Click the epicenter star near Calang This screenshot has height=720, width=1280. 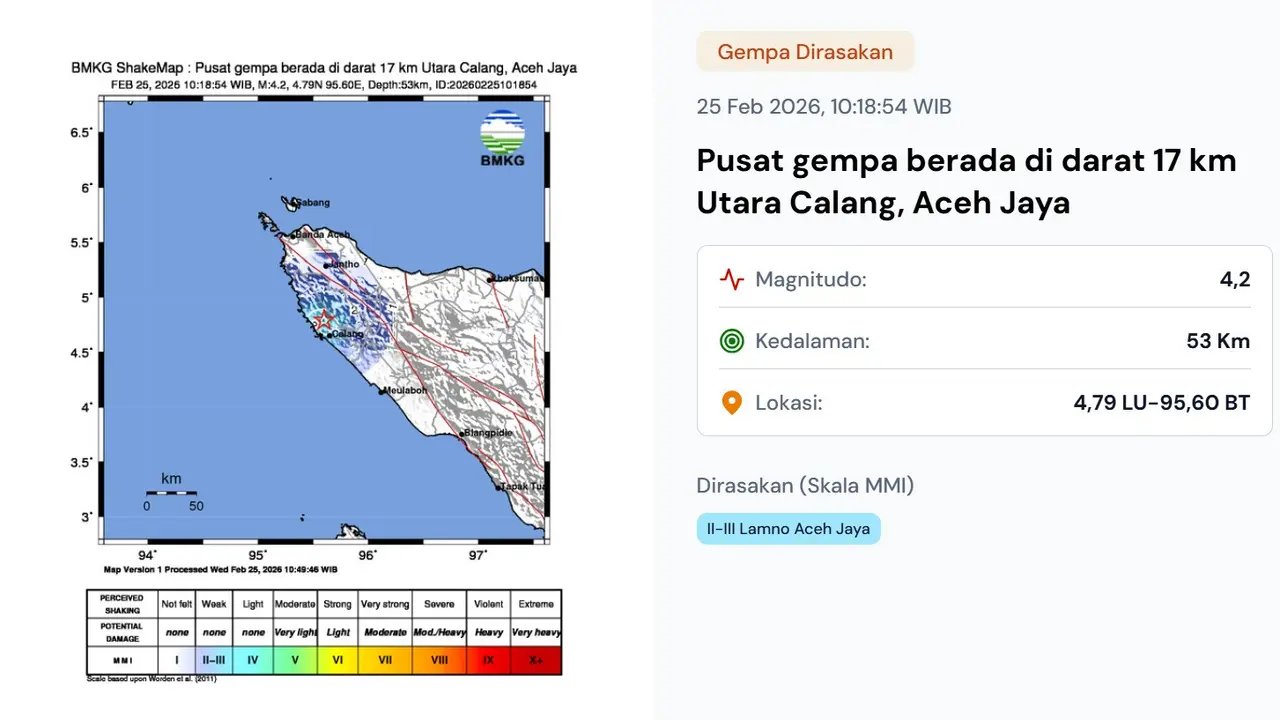[325, 320]
